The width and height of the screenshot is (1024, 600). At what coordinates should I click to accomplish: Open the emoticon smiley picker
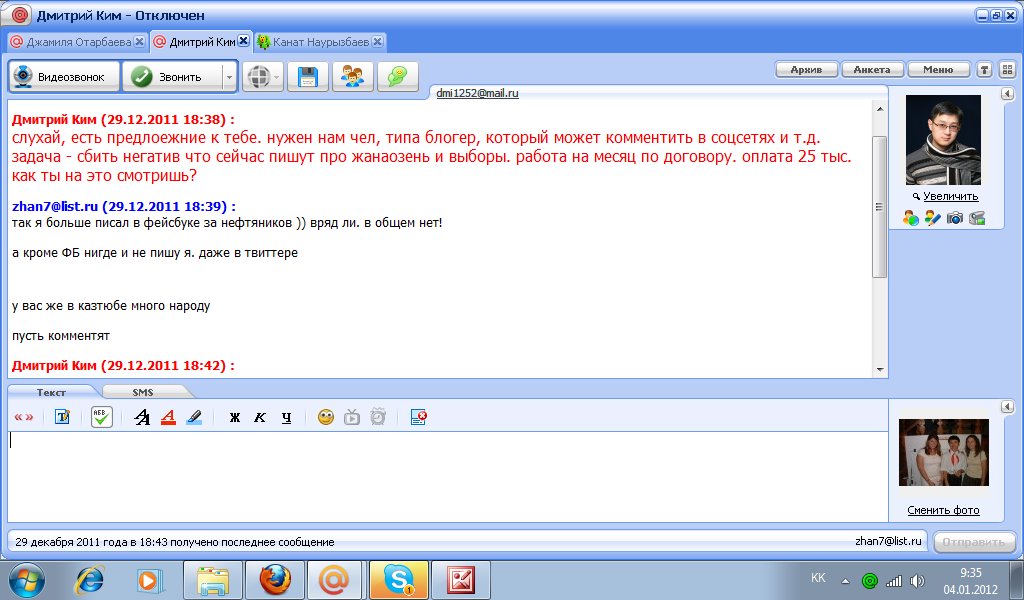[325, 417]
